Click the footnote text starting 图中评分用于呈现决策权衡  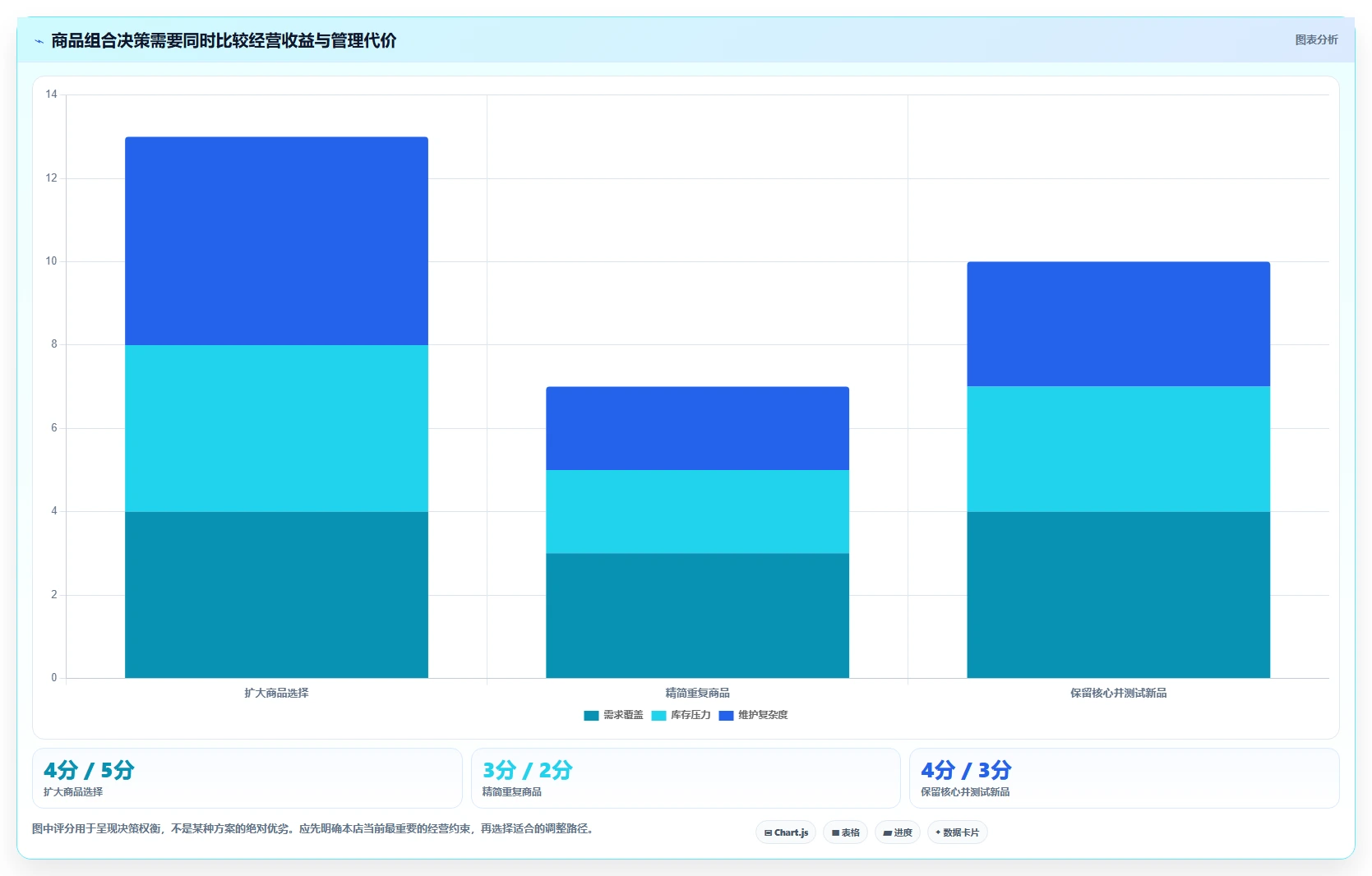312,828
